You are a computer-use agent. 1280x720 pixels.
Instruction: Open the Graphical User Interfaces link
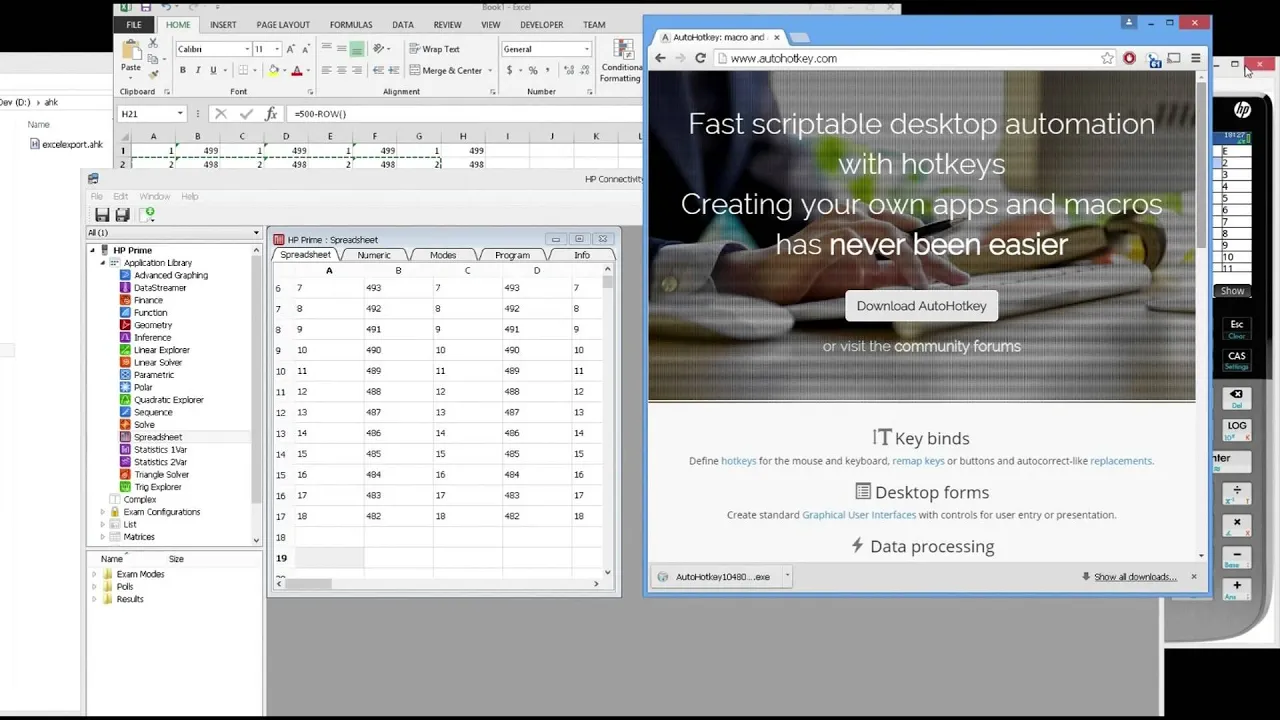click(859, 515)
